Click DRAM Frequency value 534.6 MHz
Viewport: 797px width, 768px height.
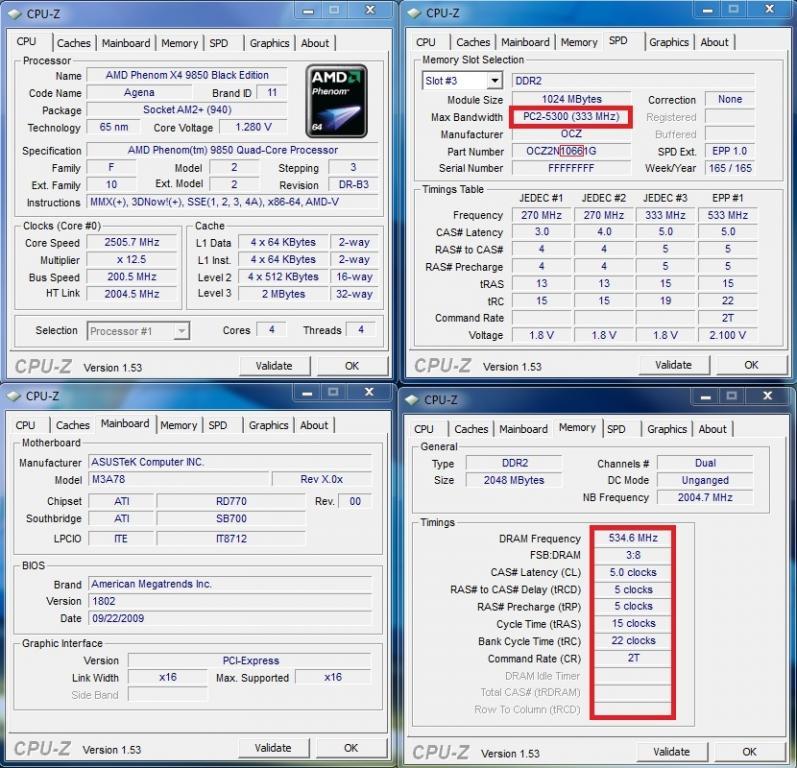point(633,538)
